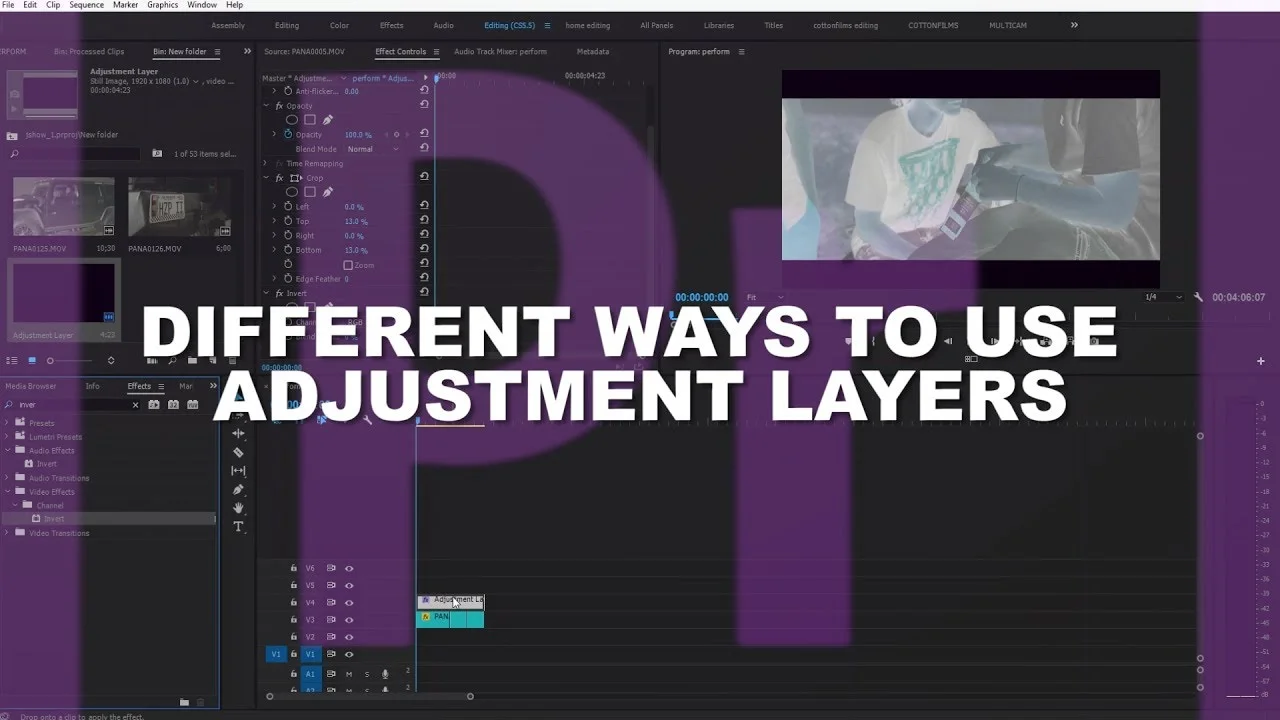Toggle Opacity animation stopwatch

pos(288,134)
